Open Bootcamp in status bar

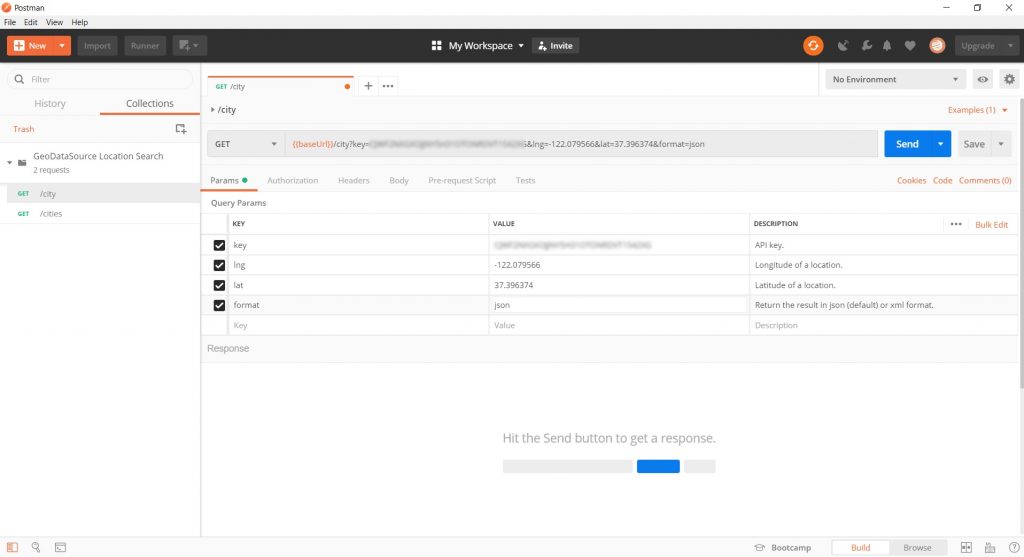point(782,547)
